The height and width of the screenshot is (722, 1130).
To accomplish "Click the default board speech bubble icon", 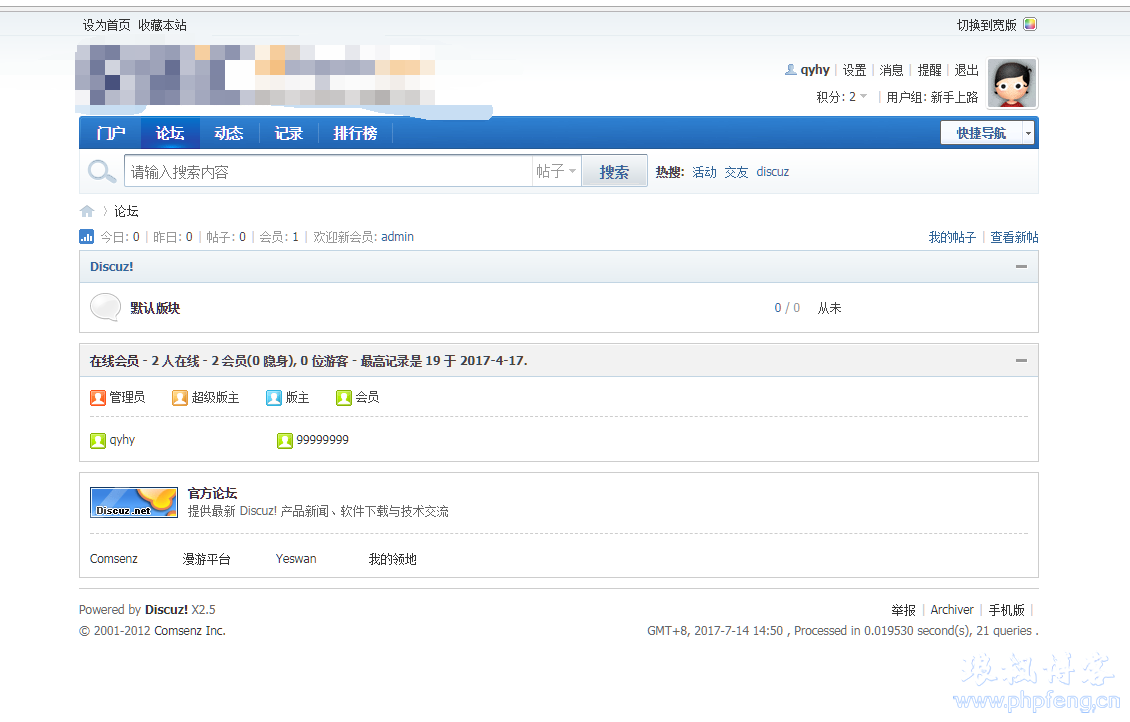I will [105, 307].
